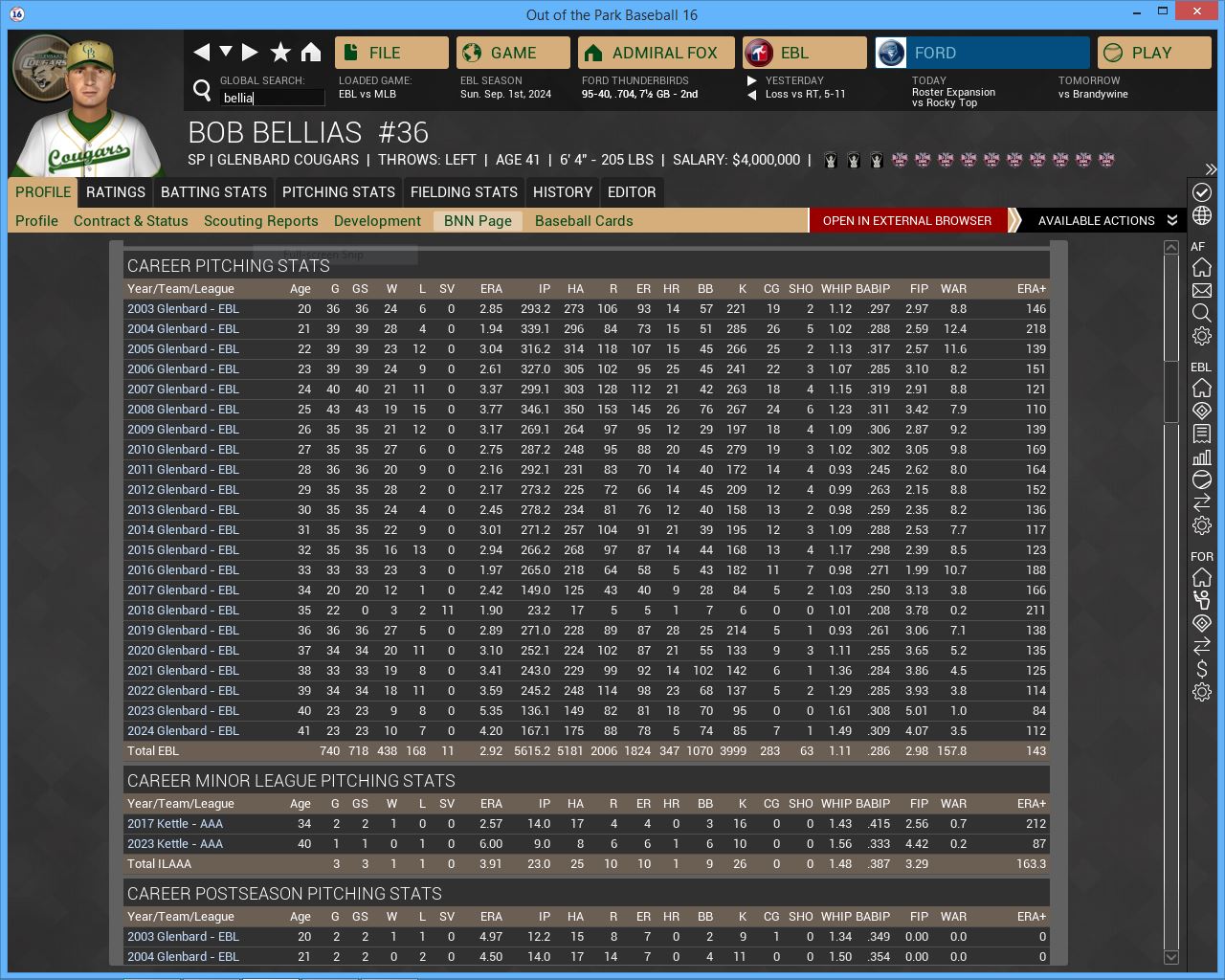Open the EBL transactions arrows icon
Image resolution: width=1225 pixels, height=980 pixels.
point(1202,502)
